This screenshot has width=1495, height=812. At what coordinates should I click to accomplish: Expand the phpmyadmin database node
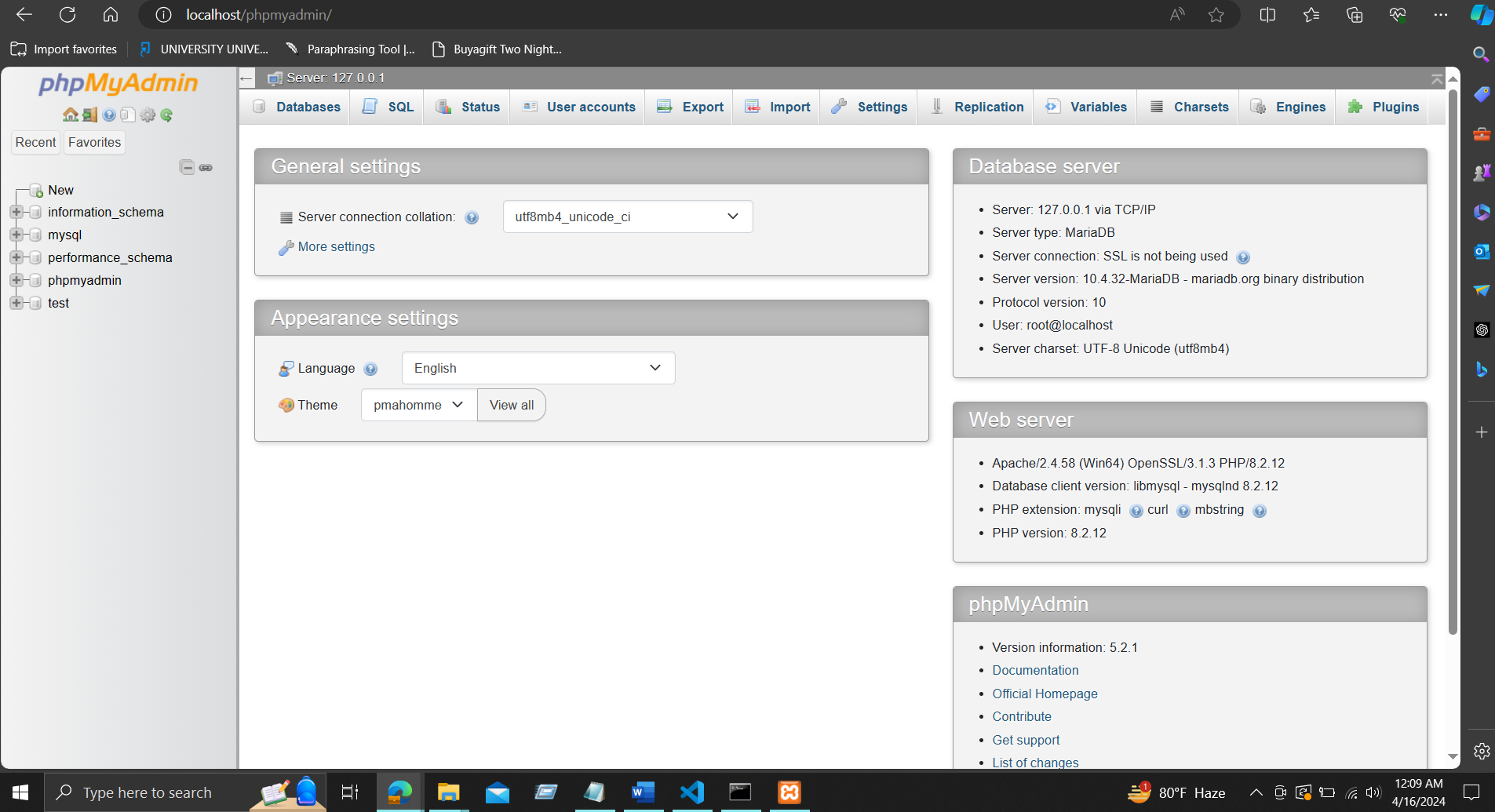(16, 280)
